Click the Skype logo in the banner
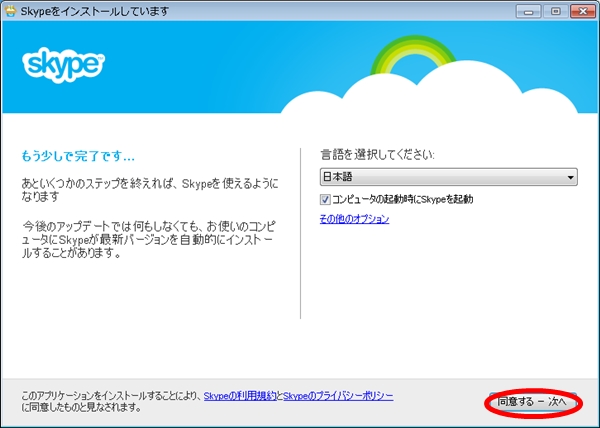This screenshot has height=428, width=600. click(x=64, y=65)
